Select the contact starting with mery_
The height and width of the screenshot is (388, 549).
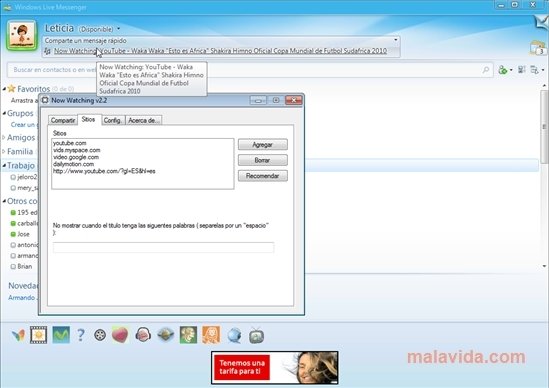(x=23, y=188)
